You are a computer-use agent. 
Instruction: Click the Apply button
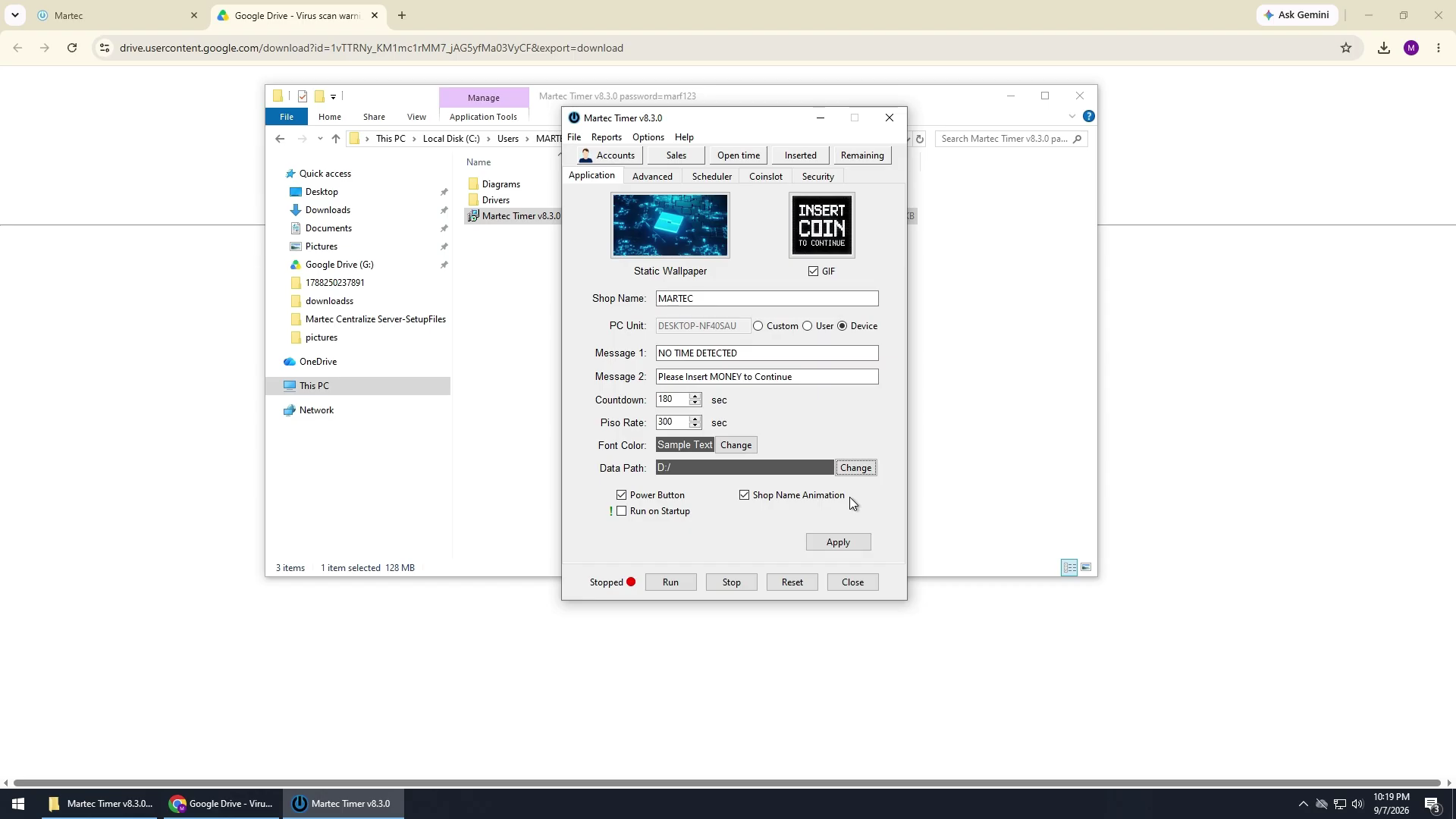(838, 542)
